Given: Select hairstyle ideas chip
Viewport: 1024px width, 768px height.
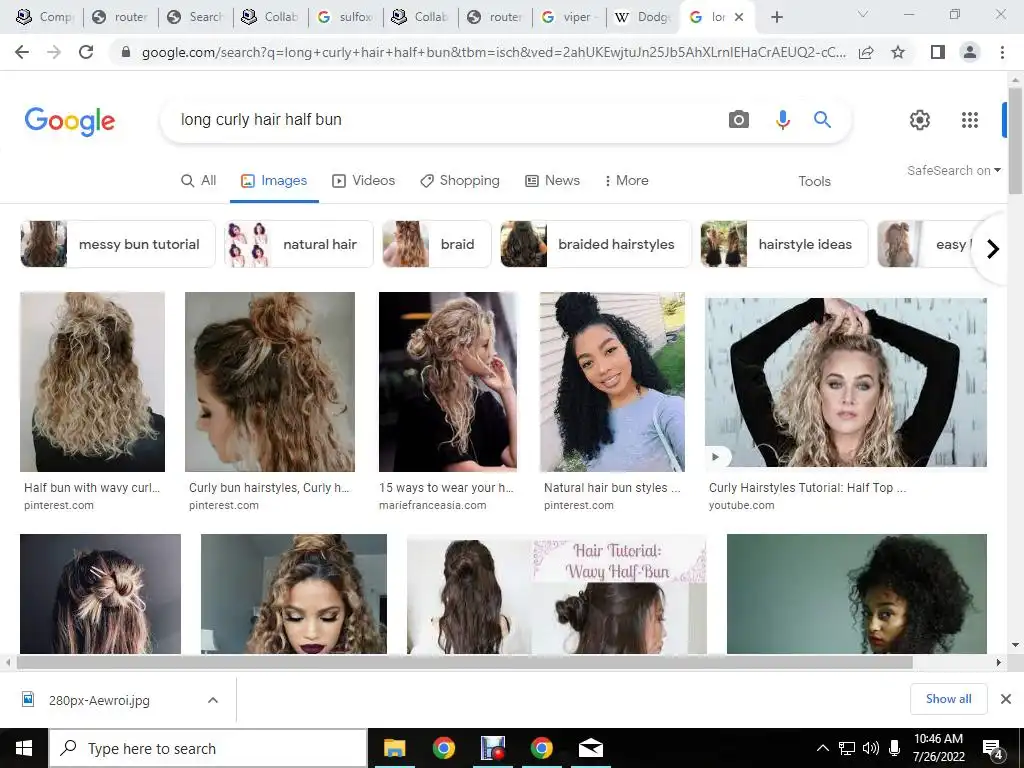Looking at the screenshot, I should (x=784, y=244).
